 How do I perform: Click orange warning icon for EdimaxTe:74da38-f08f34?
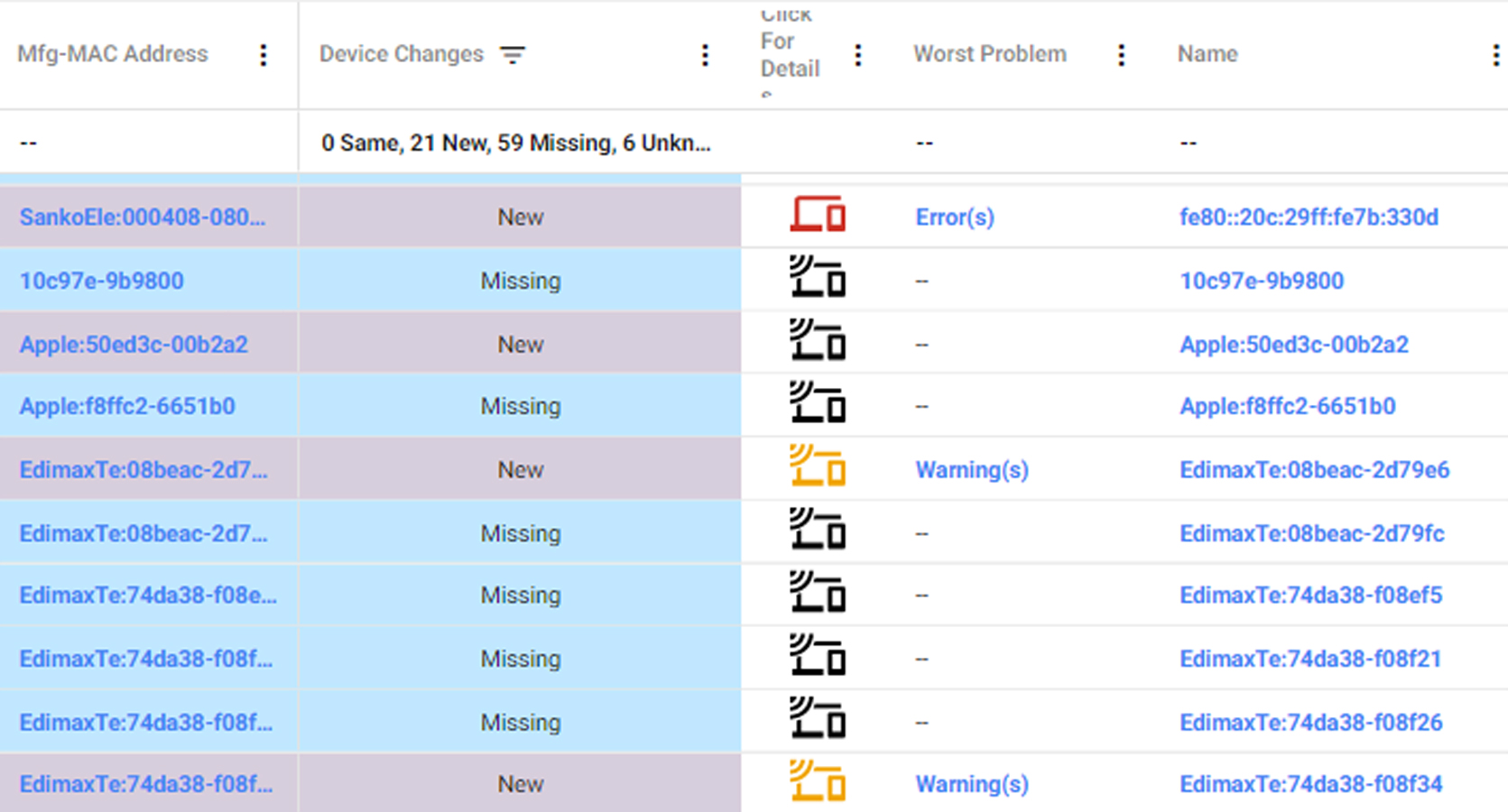(x=818, y=782)
